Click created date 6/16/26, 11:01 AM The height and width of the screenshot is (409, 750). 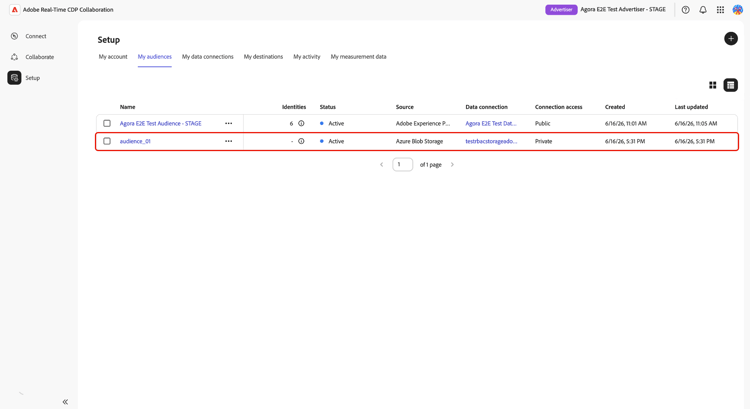coord(626,123)
